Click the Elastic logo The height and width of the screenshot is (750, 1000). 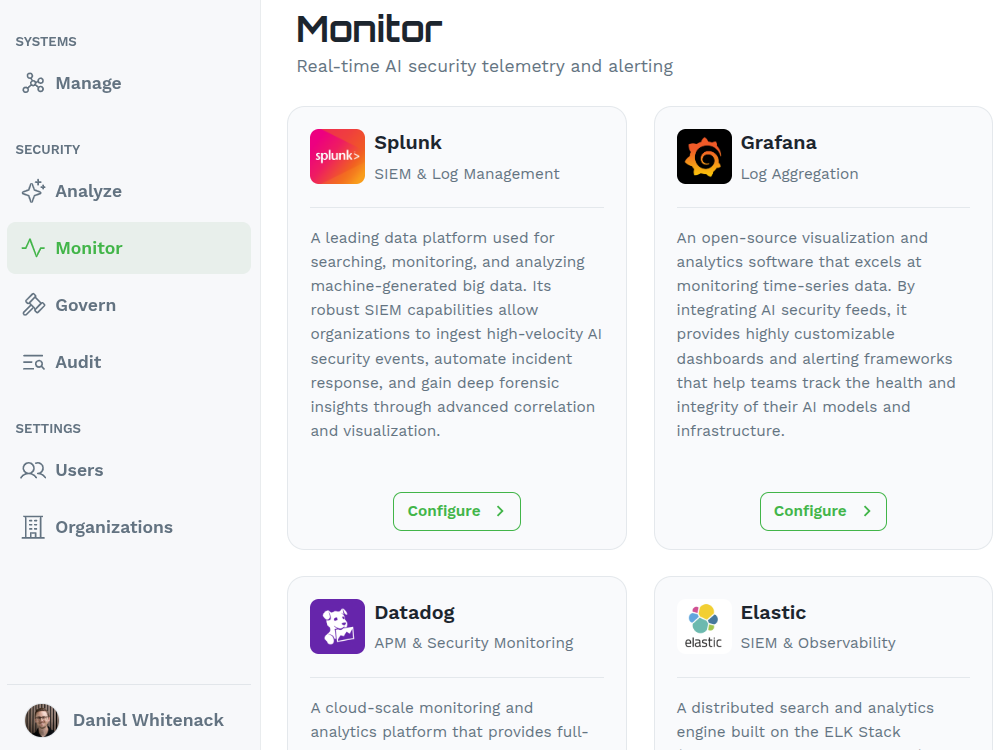(704, 626)
